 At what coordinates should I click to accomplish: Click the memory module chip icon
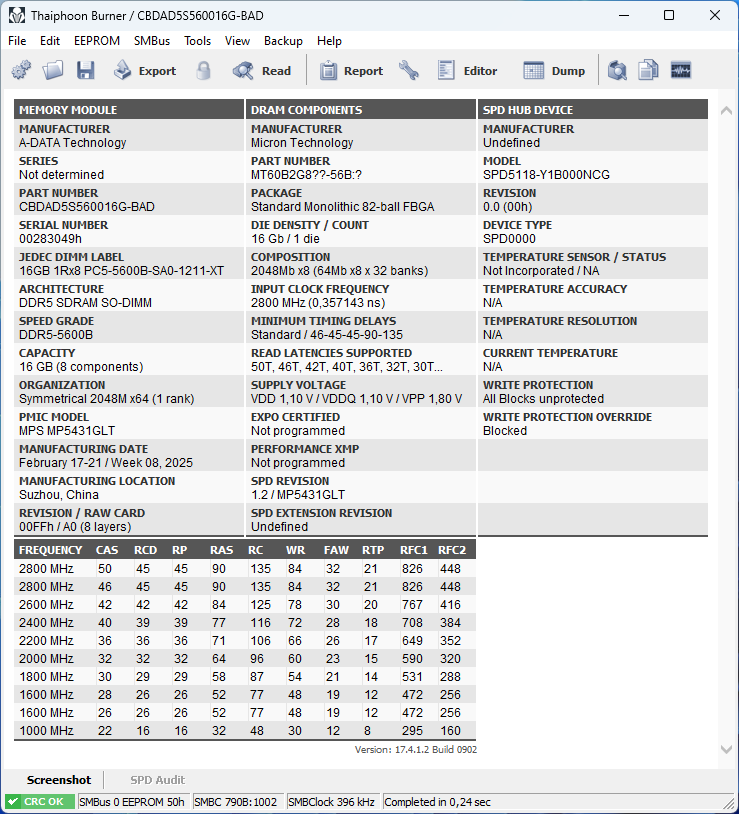(x=680, y=70)
